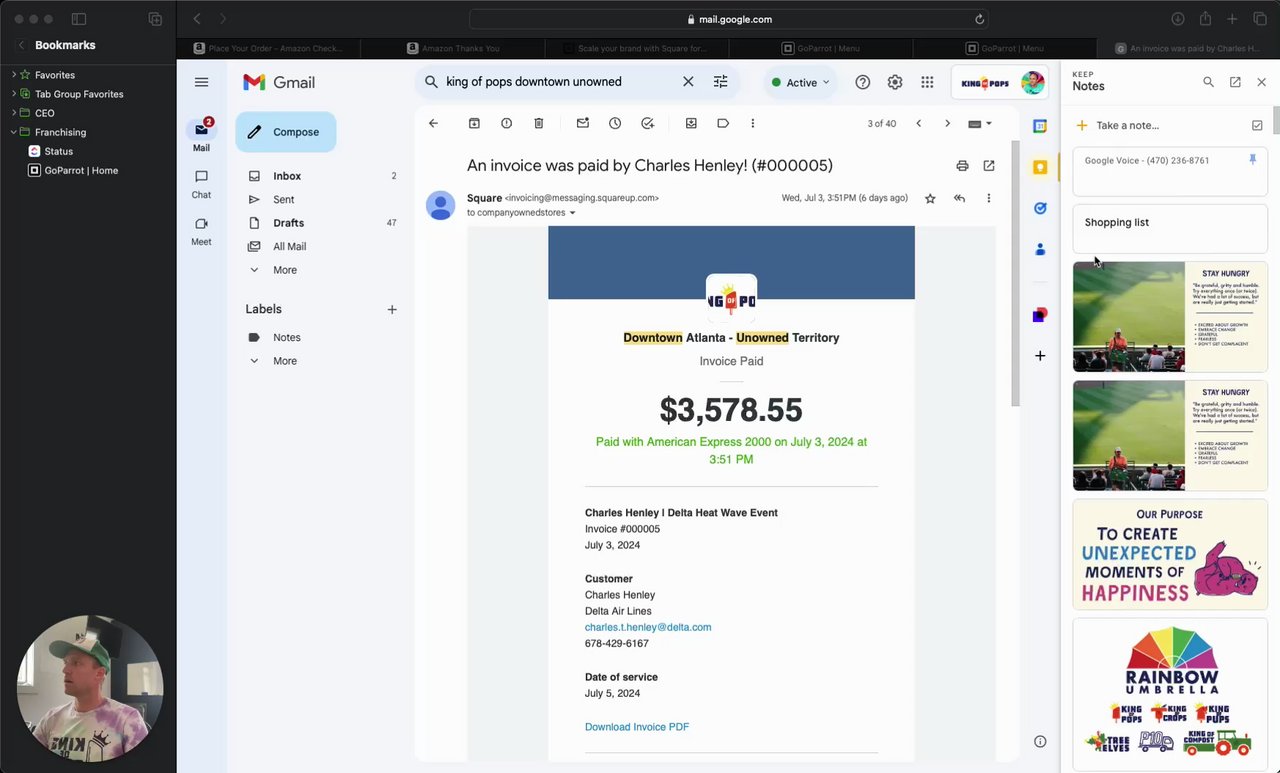
Task: Switch to the Chat section
Action: [201, 183]
